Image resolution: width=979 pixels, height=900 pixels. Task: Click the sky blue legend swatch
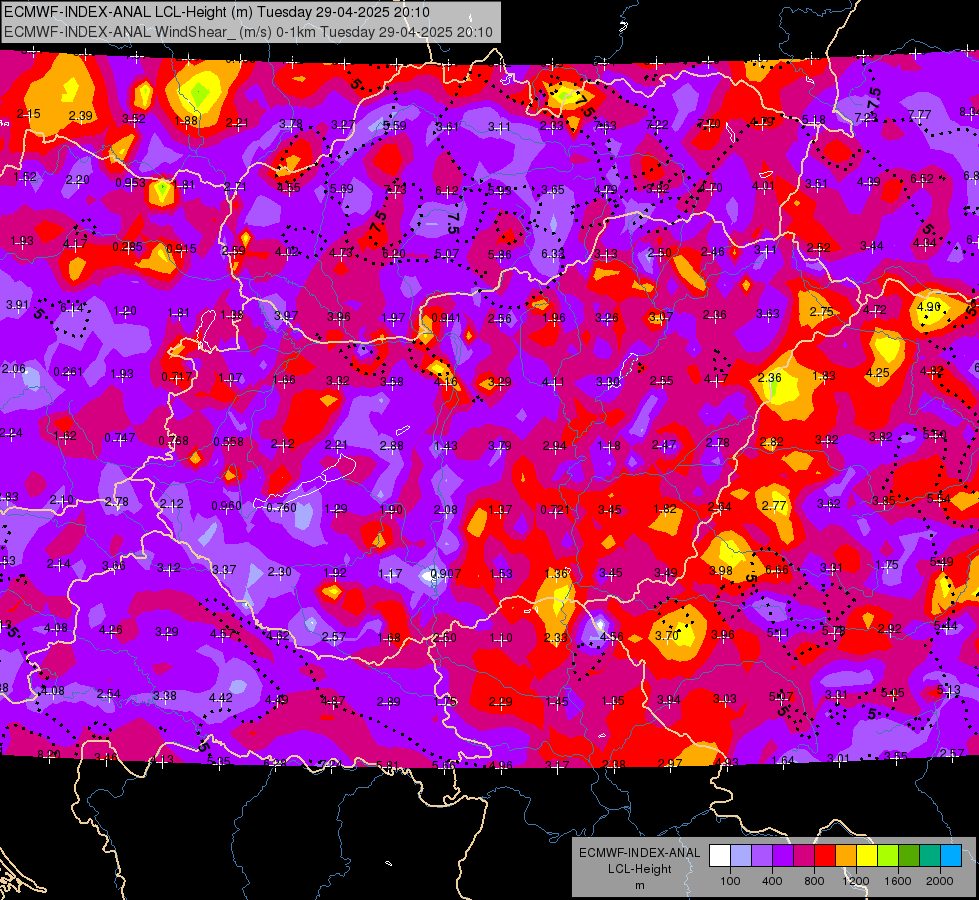point(951,855)
